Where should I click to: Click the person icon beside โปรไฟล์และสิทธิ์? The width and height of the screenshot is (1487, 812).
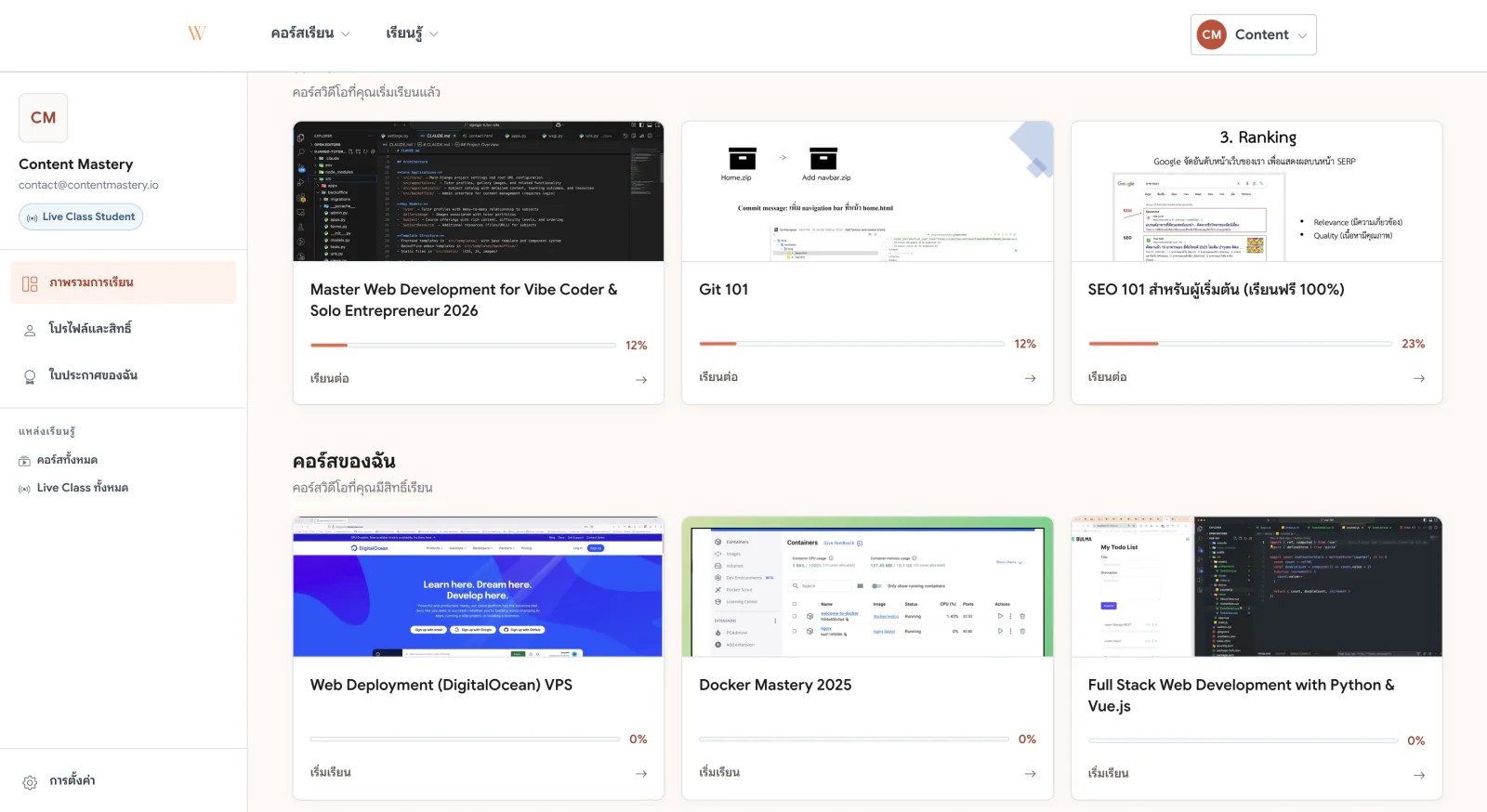(x=30, y=330)
